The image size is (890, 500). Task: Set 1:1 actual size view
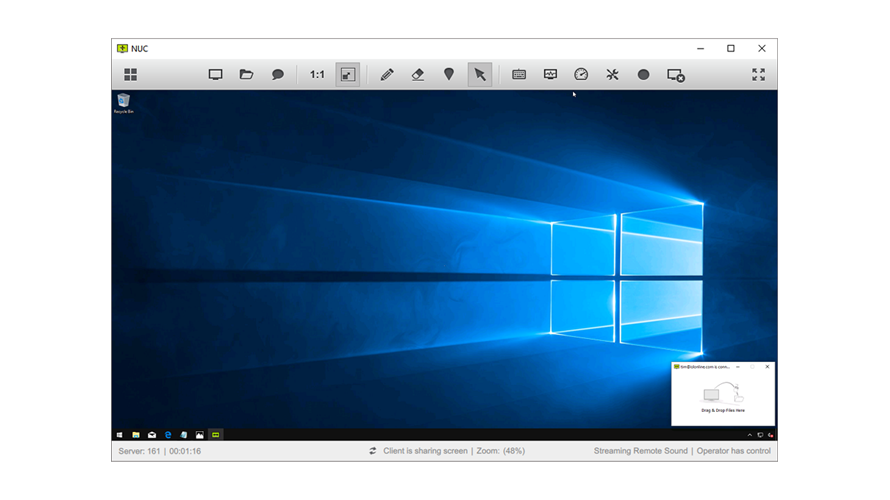click(x=317, y=75)
